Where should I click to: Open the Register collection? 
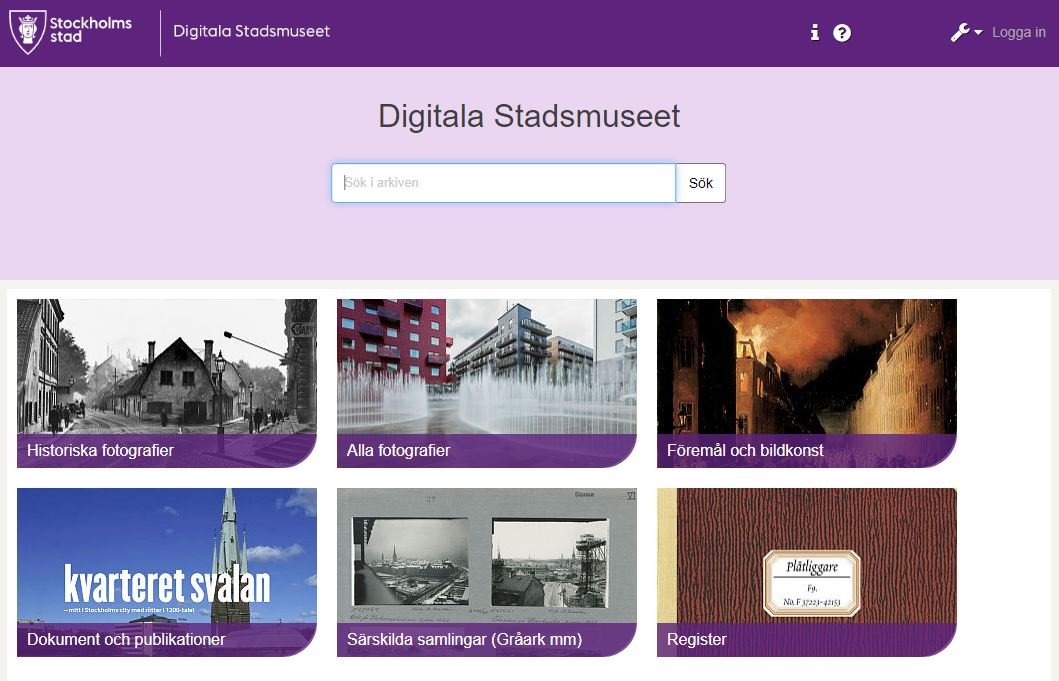pyautogui.click(x=807, y=572)
